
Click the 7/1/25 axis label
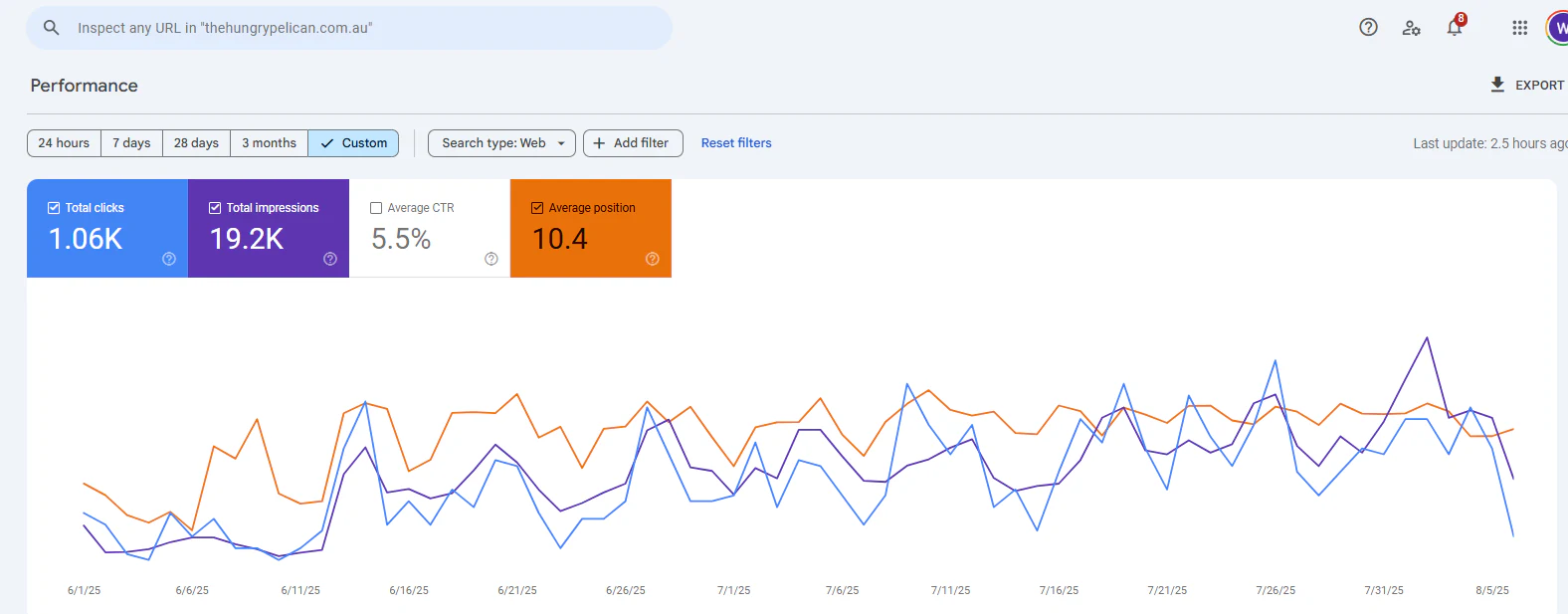click(x=734, y=590)
